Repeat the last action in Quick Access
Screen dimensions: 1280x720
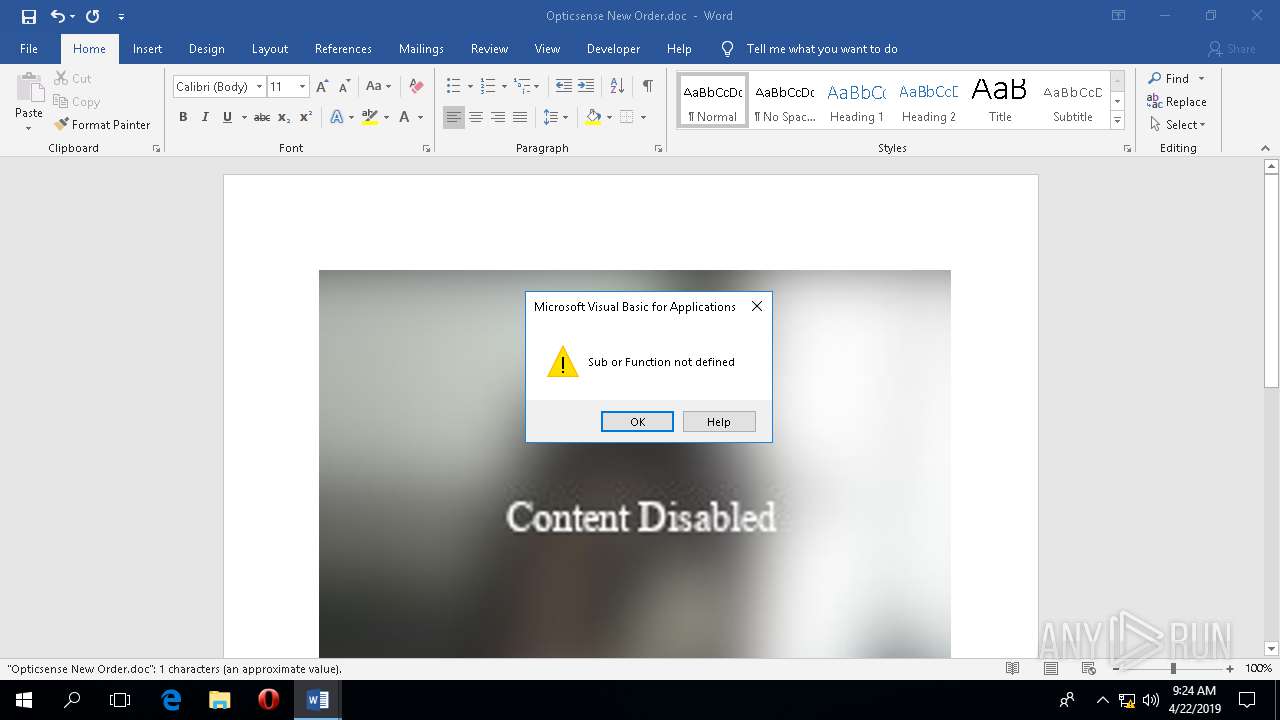(92, 16)
